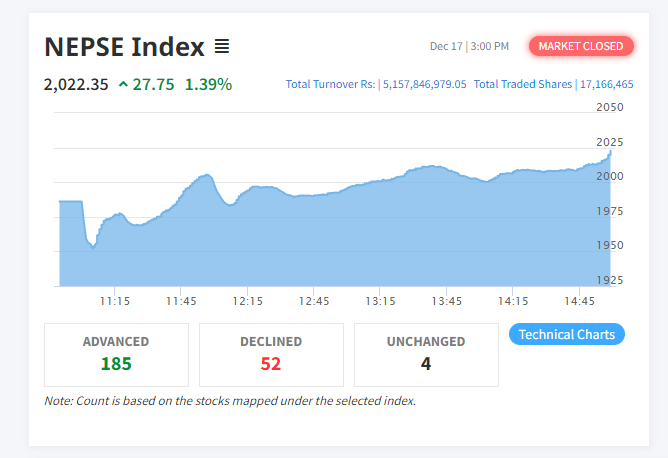668x458 pixels.
Task: Click the Total Traded Shares value
Action: click(605, 85)
